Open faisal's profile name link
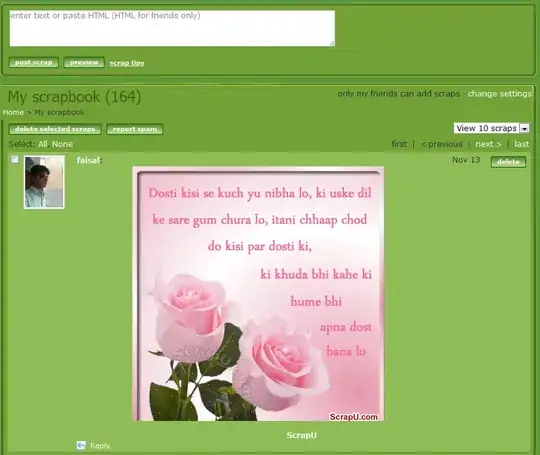Viewport: 540px width, 455px height. tap(89, 160)
